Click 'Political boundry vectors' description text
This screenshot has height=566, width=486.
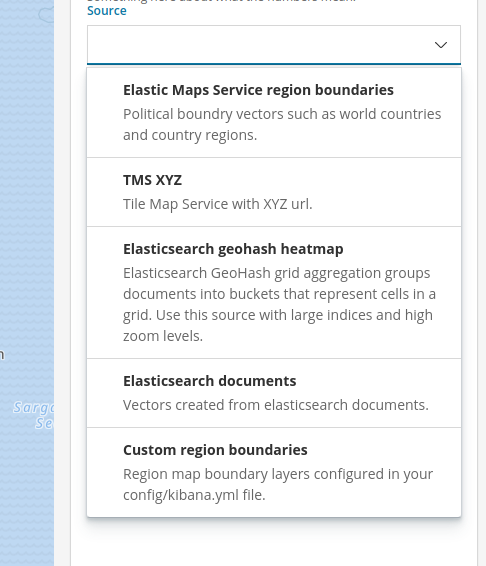[x=282, y=125]
